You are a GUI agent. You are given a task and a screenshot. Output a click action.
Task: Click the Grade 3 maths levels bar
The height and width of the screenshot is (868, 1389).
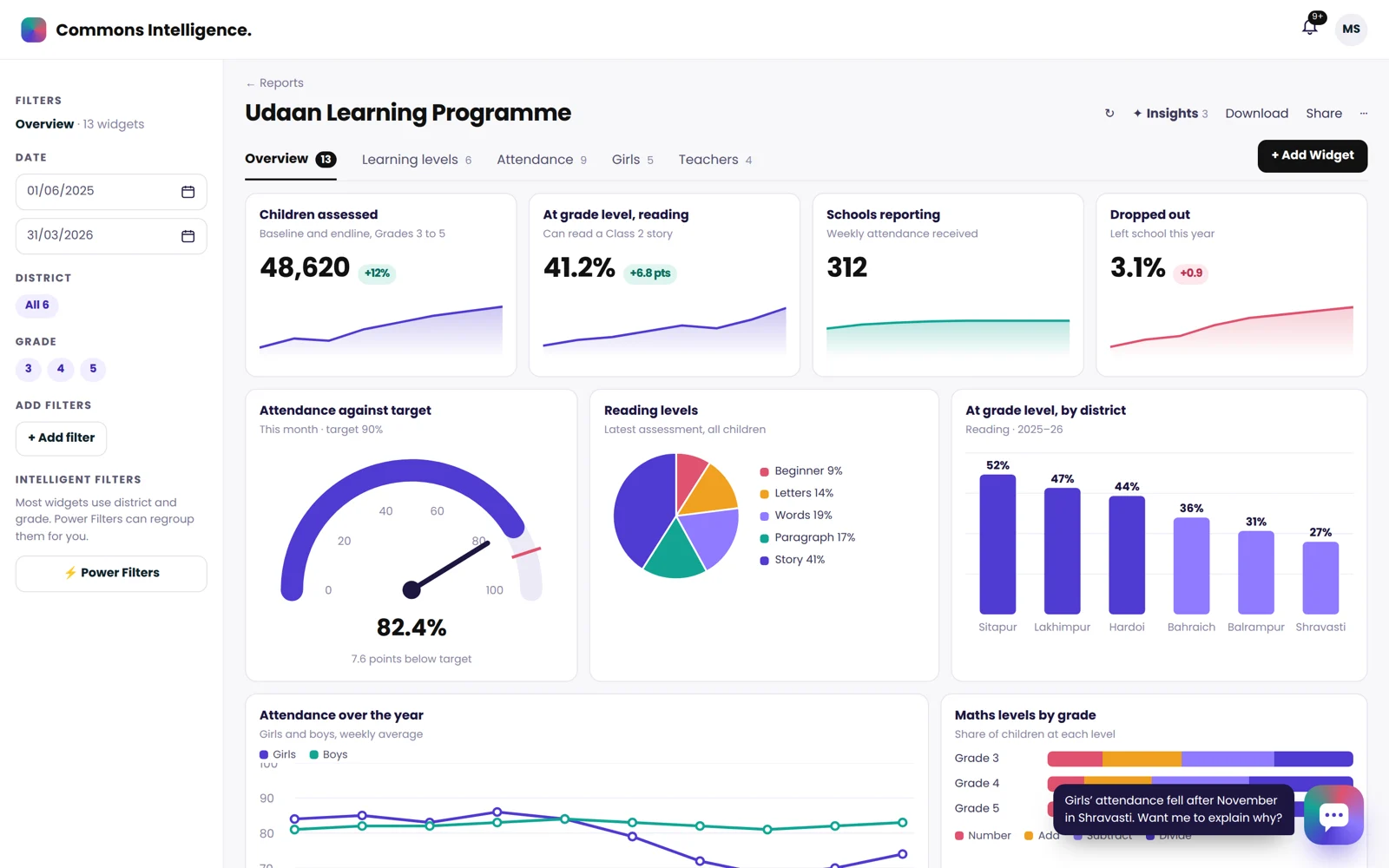tap(1200, 759)
